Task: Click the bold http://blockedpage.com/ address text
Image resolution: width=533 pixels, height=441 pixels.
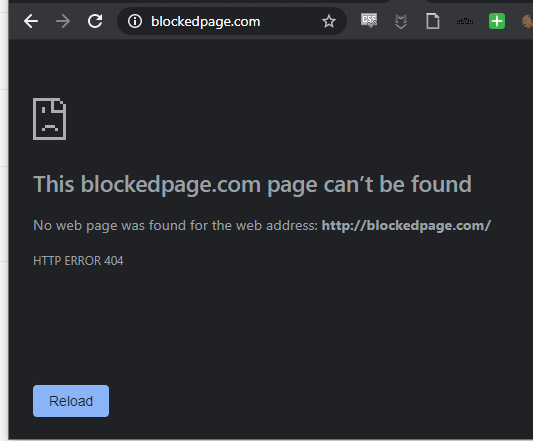Action: (406, 225)
